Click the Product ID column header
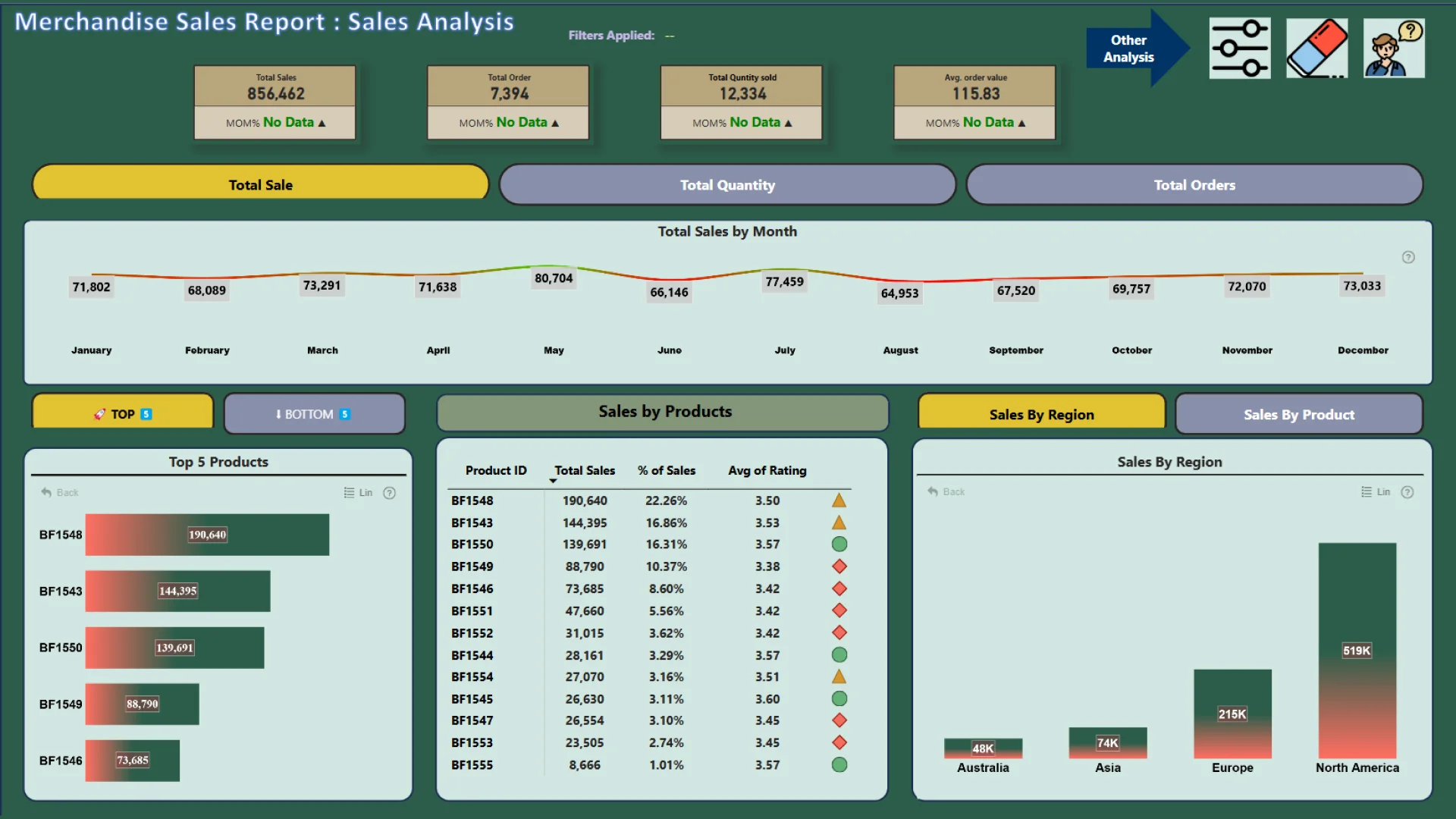1456x819 pixels. [496, 470]
